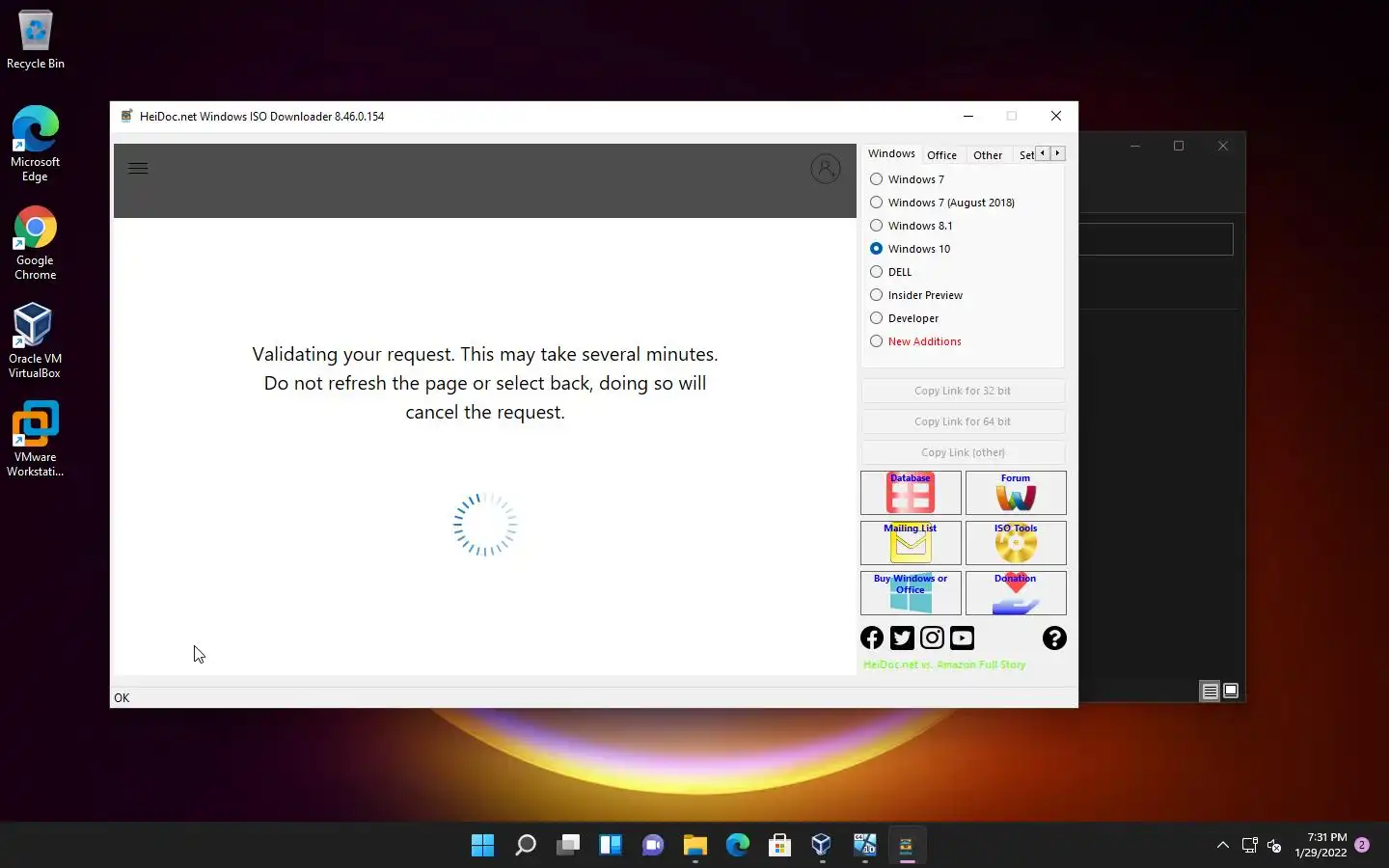The height and width of the screenshot is (868, 1389).
Task: Visit the Facebook page icon
Action: (872, 637)
